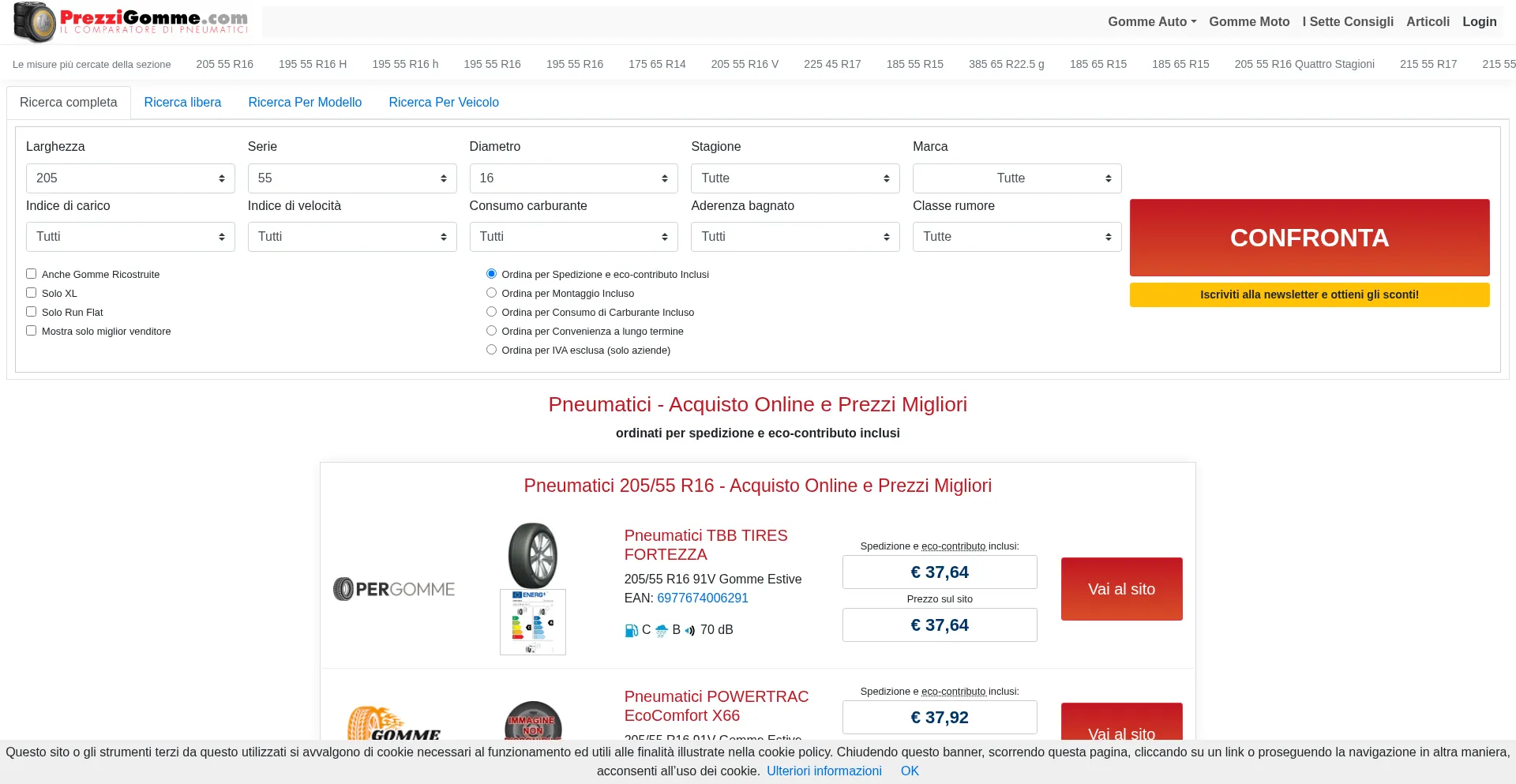Click the € 37,92 price box

coord(940,718)
